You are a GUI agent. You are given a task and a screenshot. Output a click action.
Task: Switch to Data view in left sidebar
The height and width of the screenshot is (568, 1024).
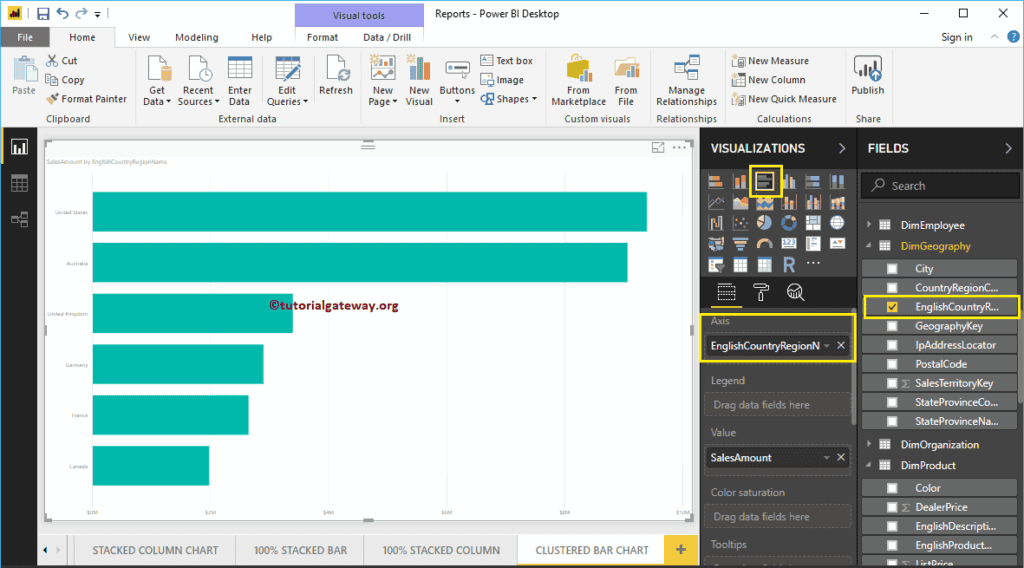point(19,183)
